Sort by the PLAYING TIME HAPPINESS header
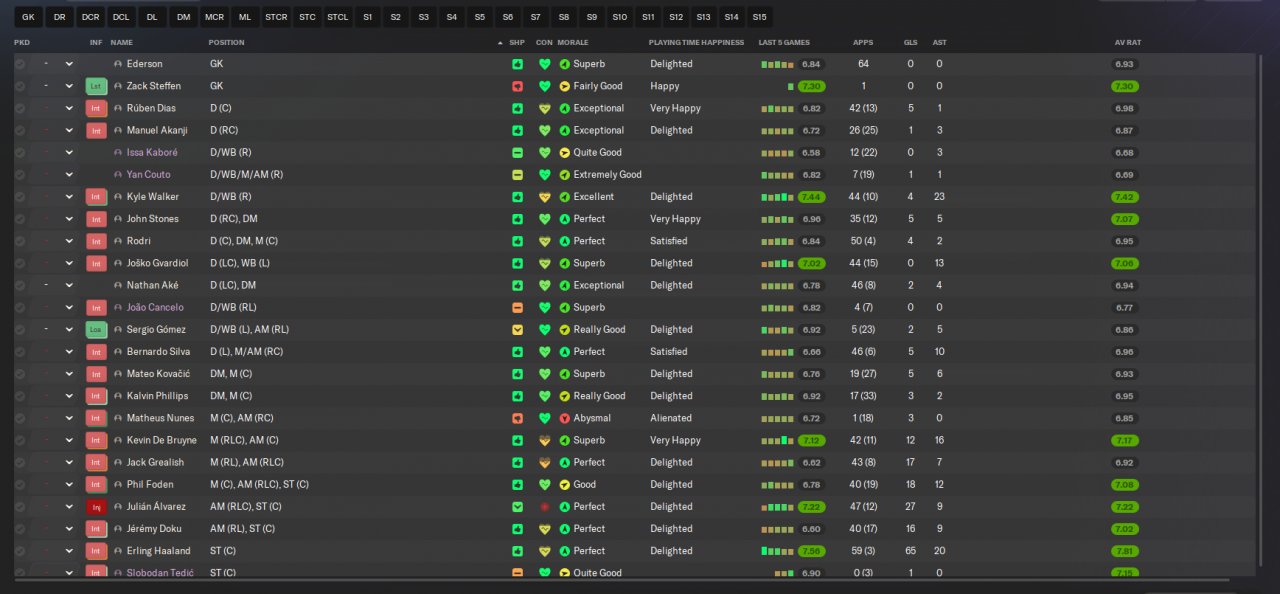The image size is (1280, 594). 696,43
